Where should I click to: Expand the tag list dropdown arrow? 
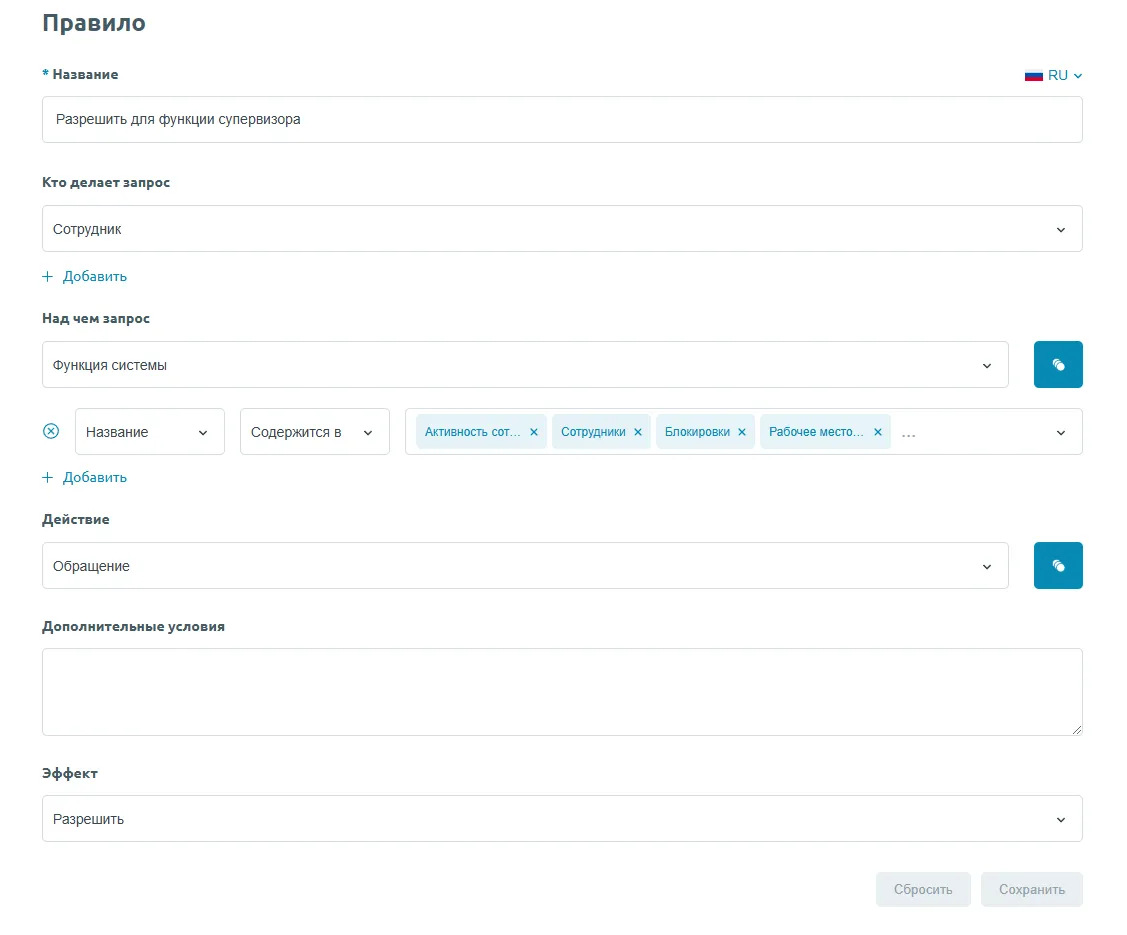pyautogui.click(x=1061, y=432)
